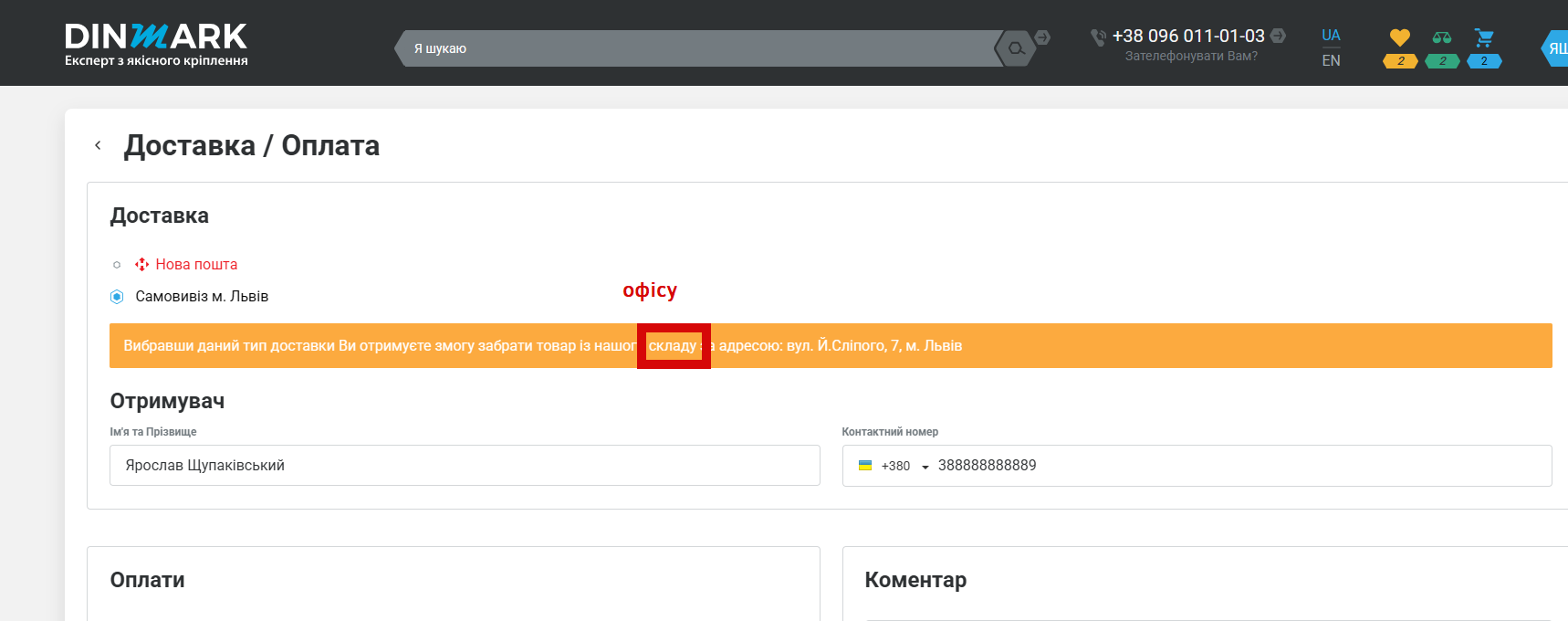
Task: Click the Зателефонувати Вам? callback link
Action: [1191, 56]
